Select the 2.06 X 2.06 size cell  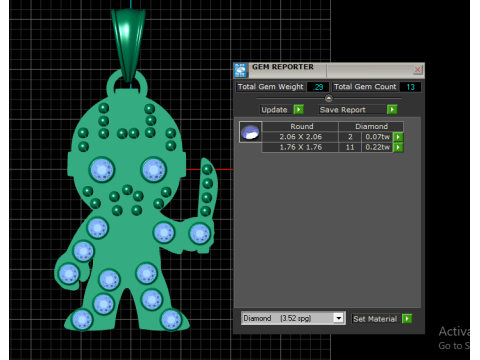(300, 137)
